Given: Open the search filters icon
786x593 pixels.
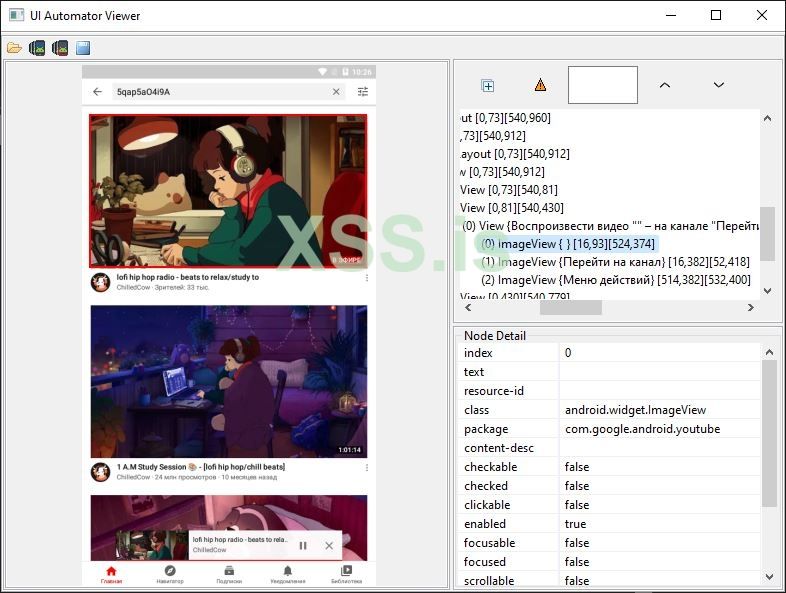Looking at the screenshot, I should [x=362, y=92].
